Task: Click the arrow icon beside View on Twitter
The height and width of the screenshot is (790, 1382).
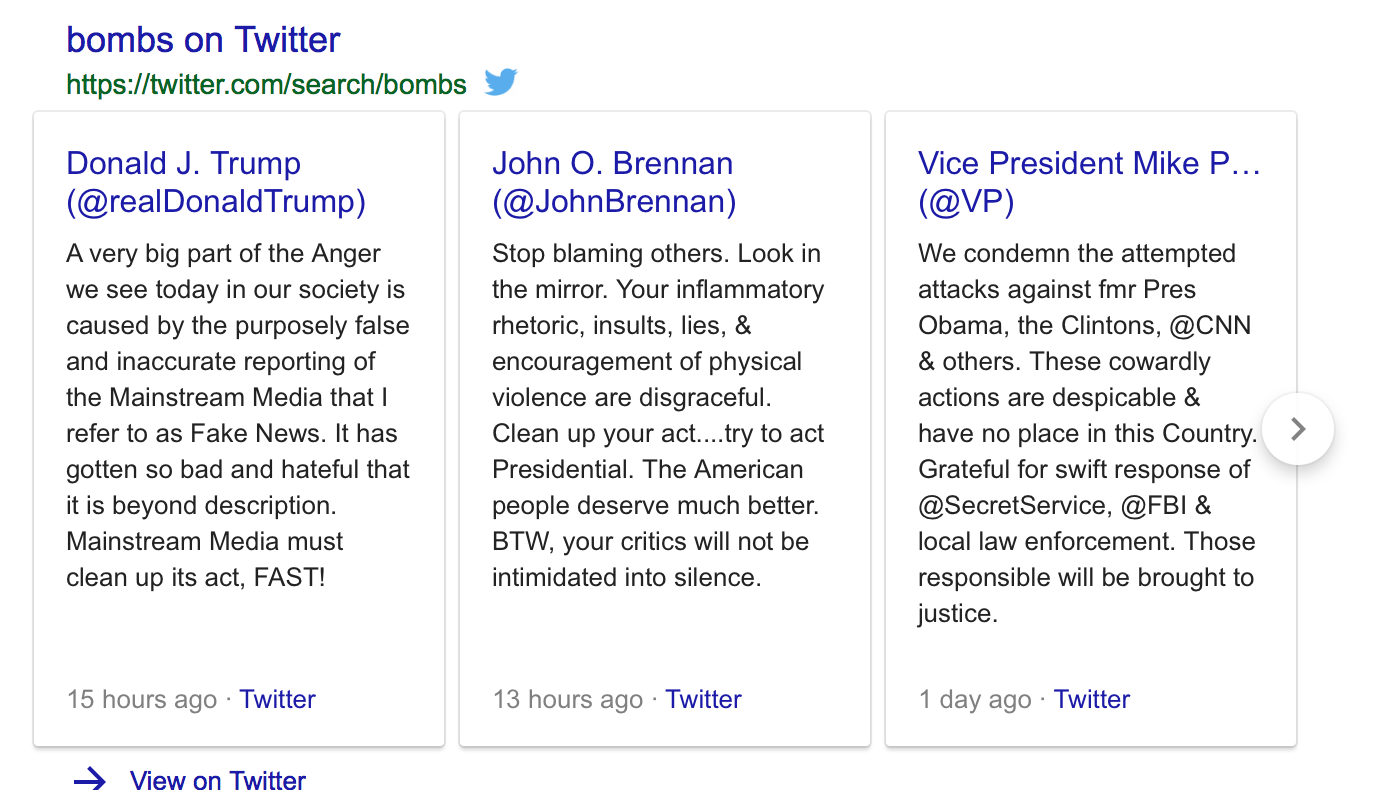Action: [x=90, y=780]
